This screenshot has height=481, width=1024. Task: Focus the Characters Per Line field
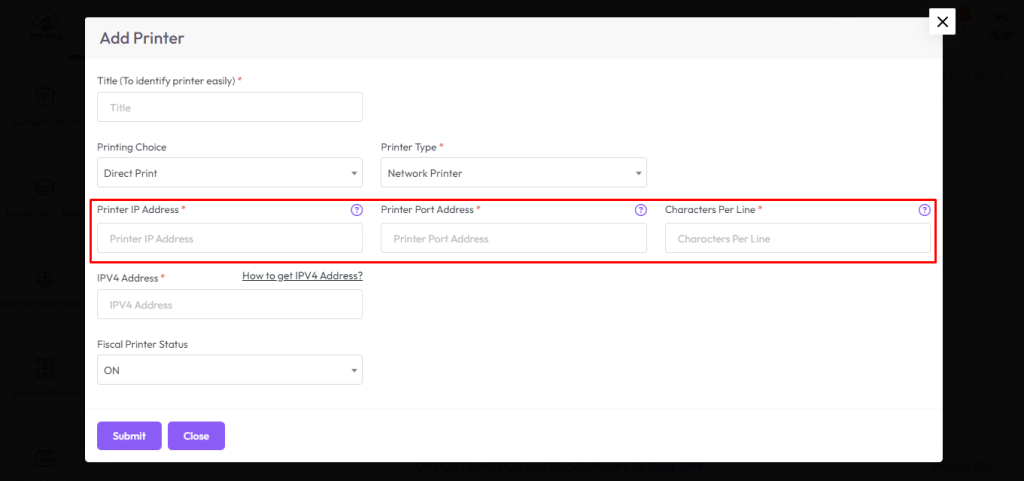[797, 238]
